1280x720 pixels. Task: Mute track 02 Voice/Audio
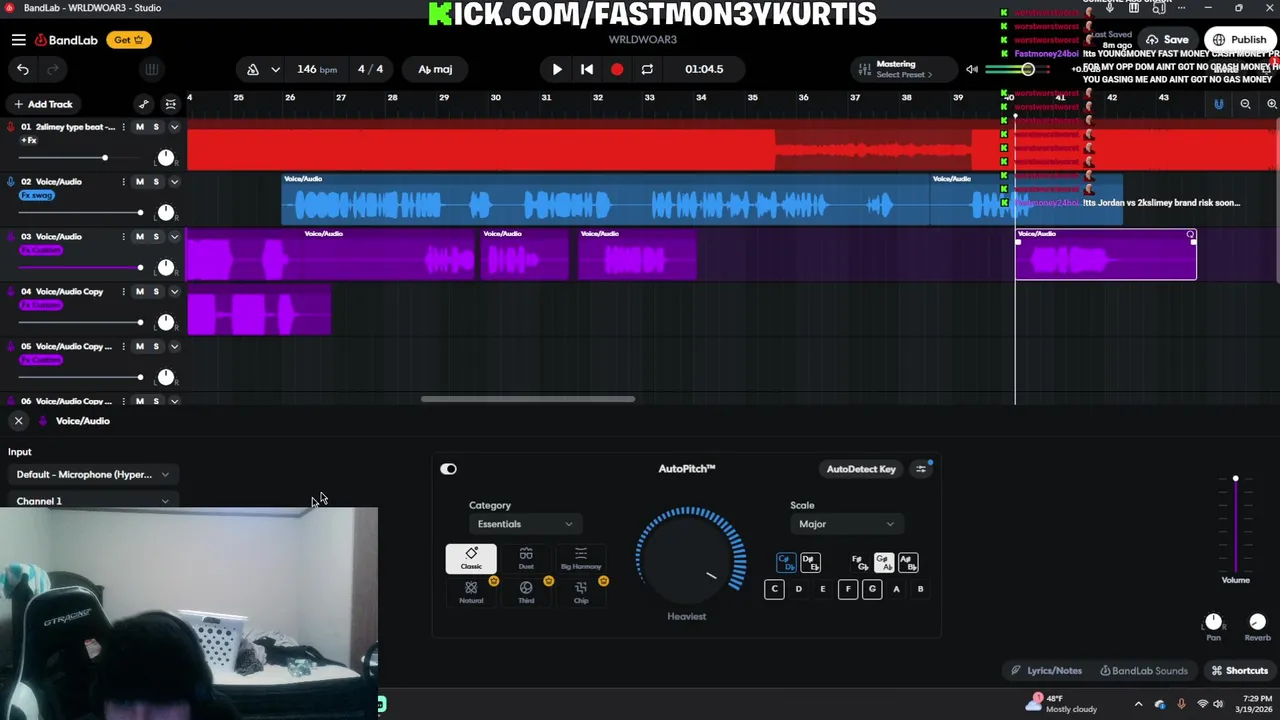(139, 182)
